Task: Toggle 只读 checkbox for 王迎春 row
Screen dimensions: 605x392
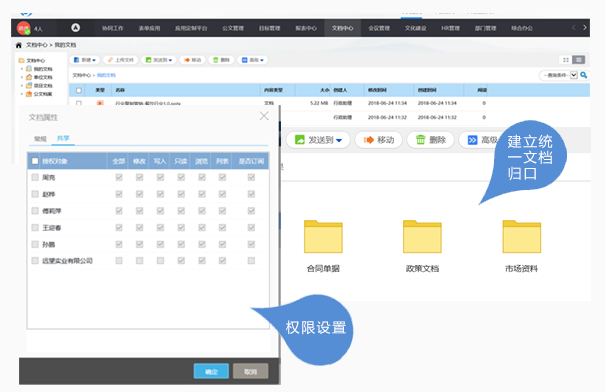Action: [181, 228]
